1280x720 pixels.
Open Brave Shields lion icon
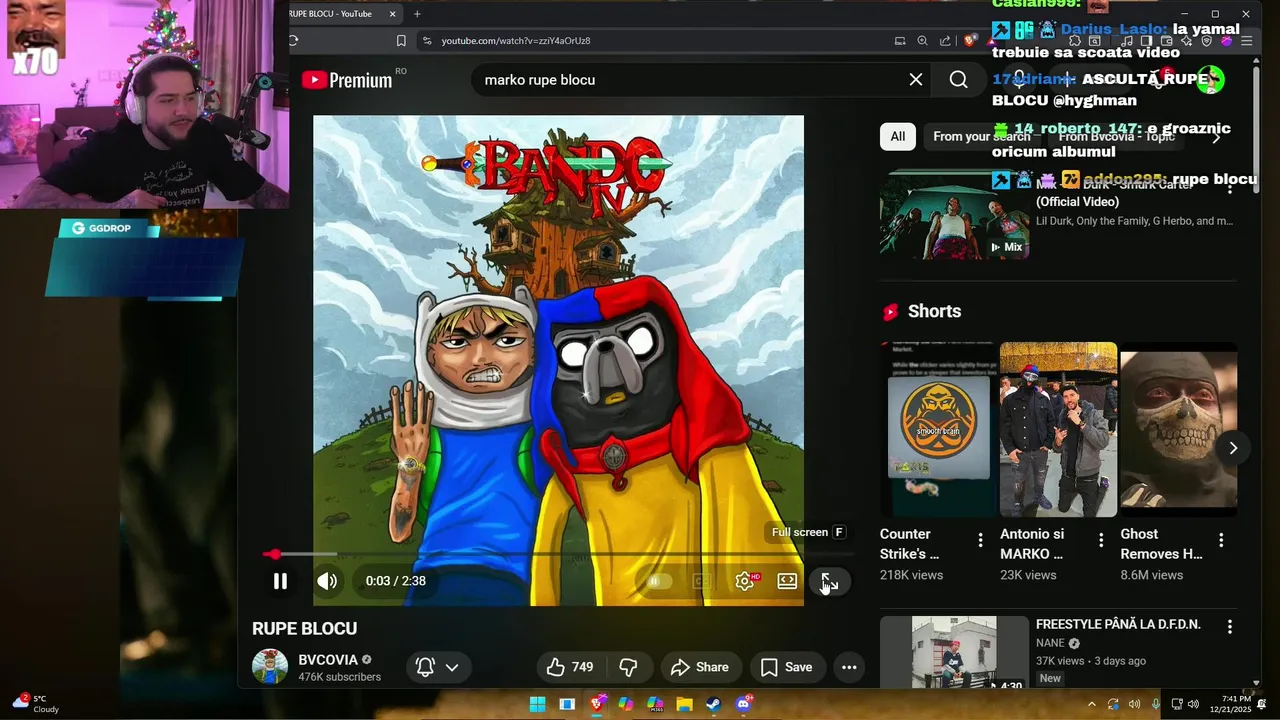click(970, 41)
